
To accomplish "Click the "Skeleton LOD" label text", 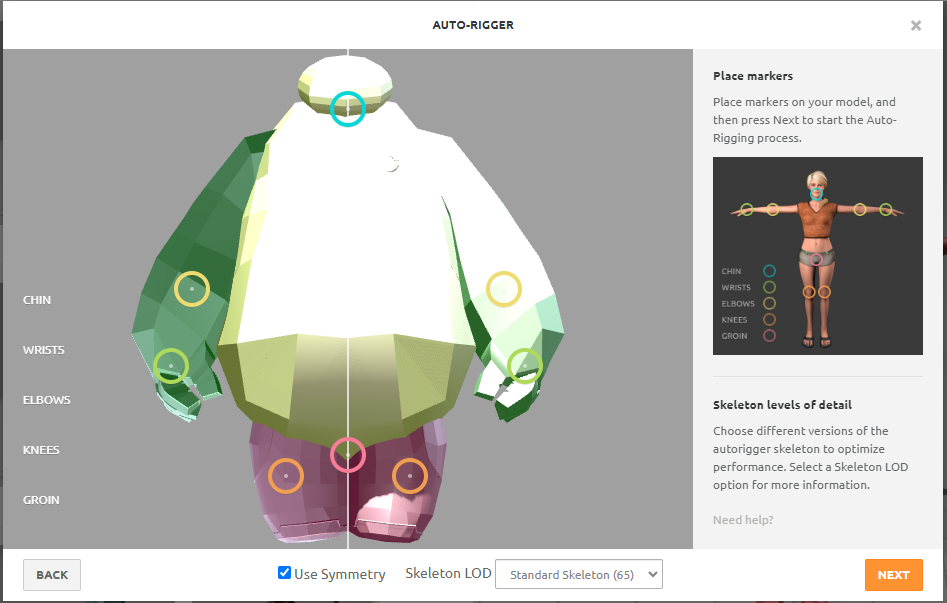I will click(x=448, y=573).
